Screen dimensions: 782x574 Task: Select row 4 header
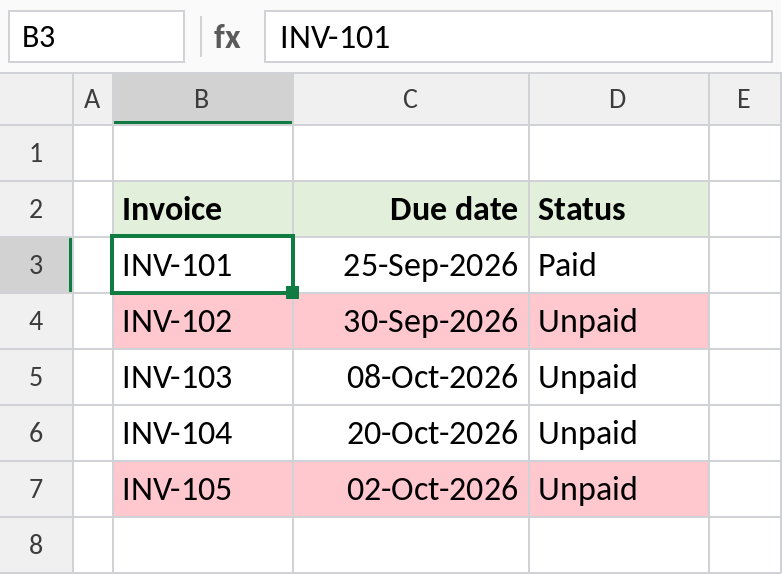point(36,321)
